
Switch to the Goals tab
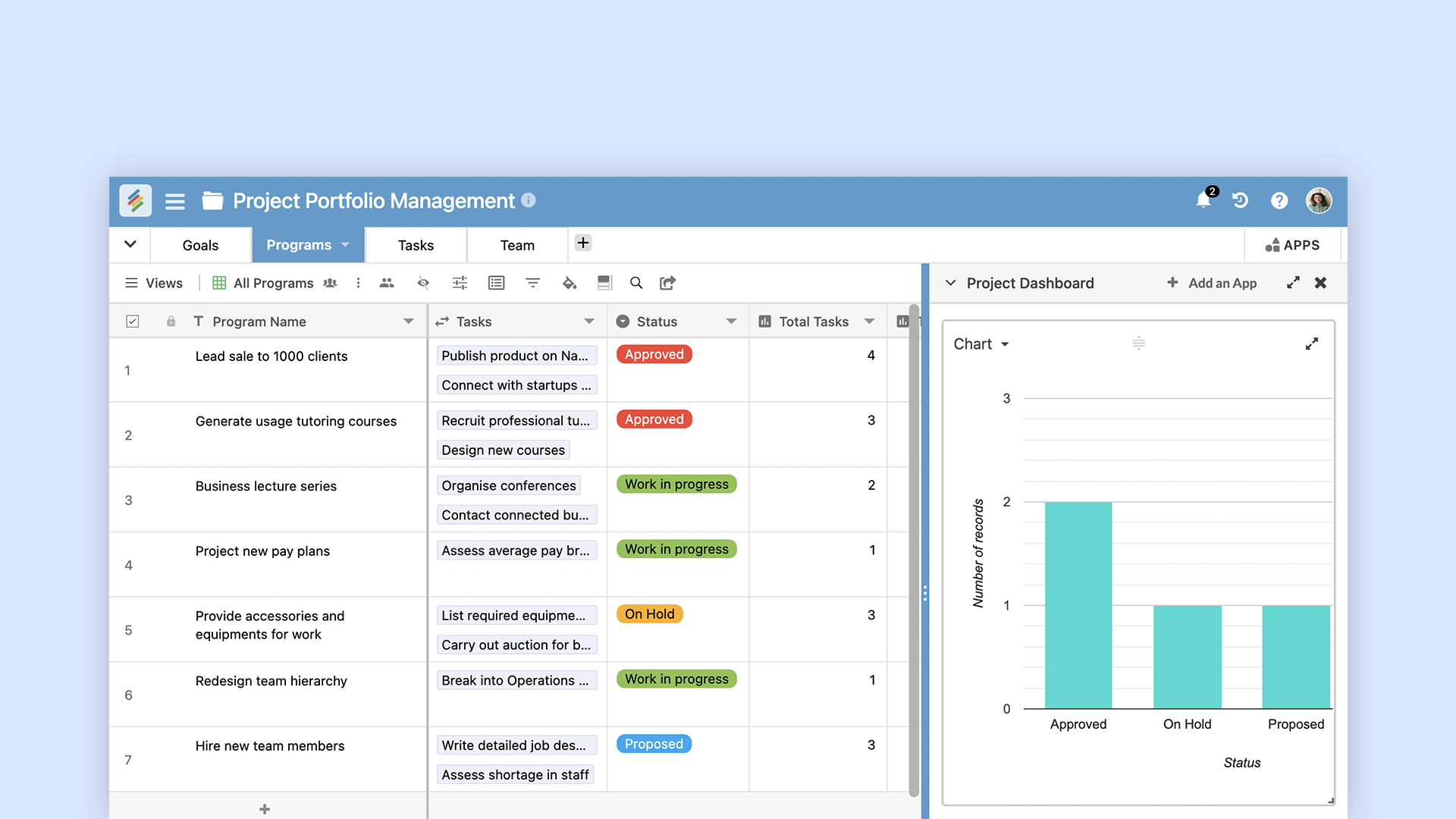click(x=197, y=245)
